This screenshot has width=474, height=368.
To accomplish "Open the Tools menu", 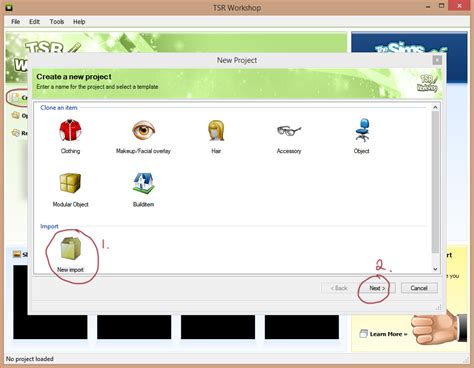I will [x=57, y=22].
